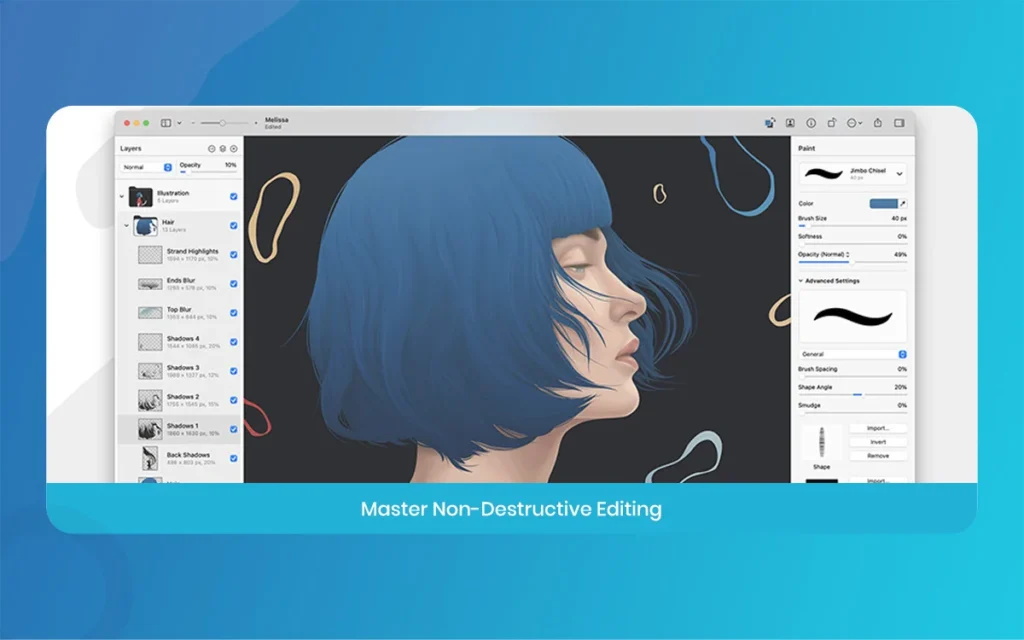This screenshot has width=1024, height=640.
Task: Click the arrange layers icon in the toolbar
Action: [x=770, y=123]
